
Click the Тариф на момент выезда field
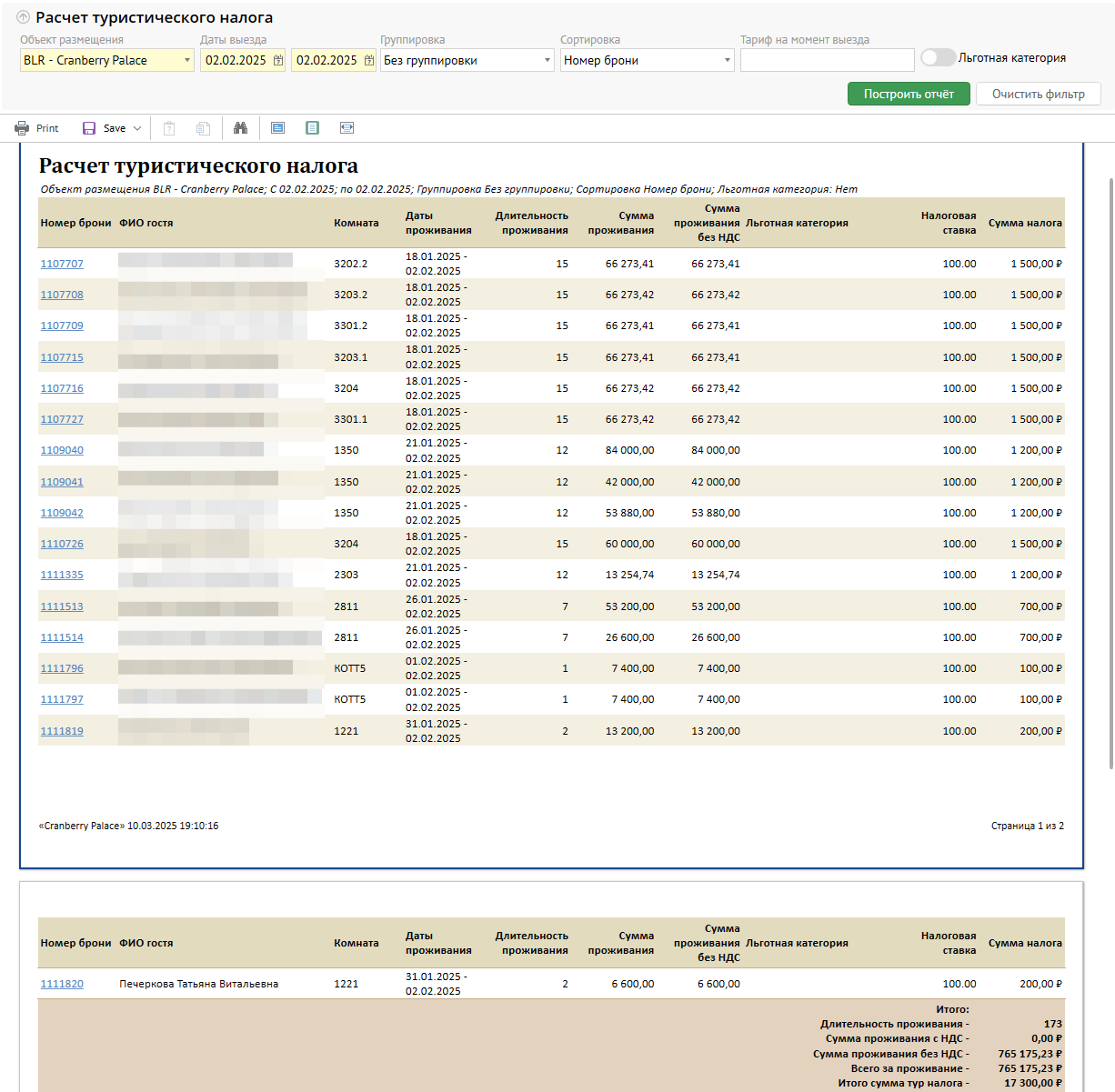(x=827, y=60)
